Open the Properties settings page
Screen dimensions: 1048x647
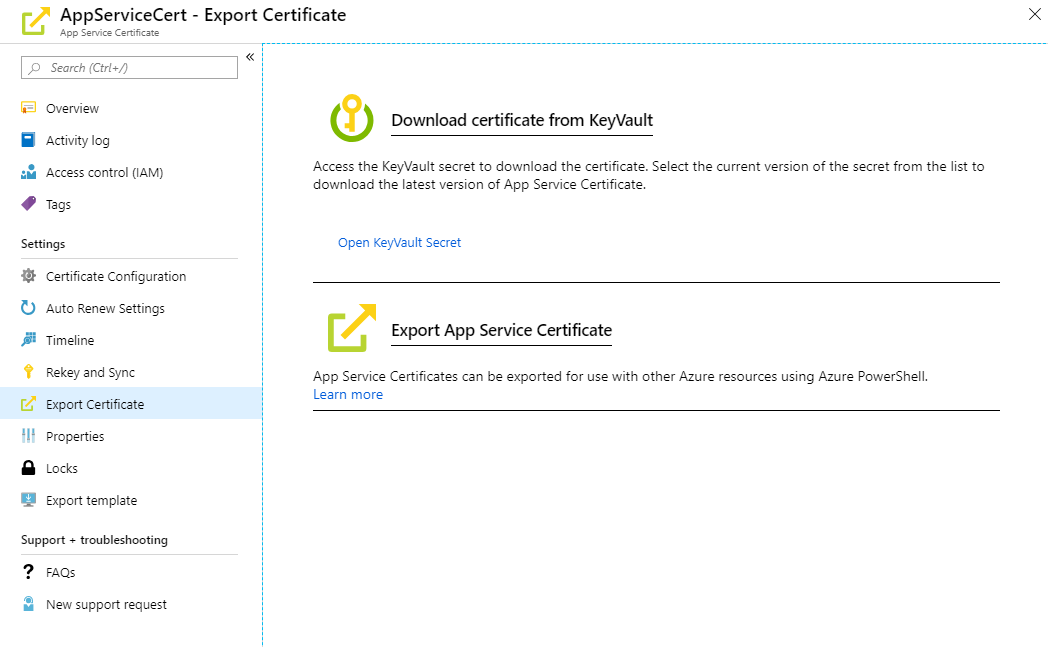point(75,436)
